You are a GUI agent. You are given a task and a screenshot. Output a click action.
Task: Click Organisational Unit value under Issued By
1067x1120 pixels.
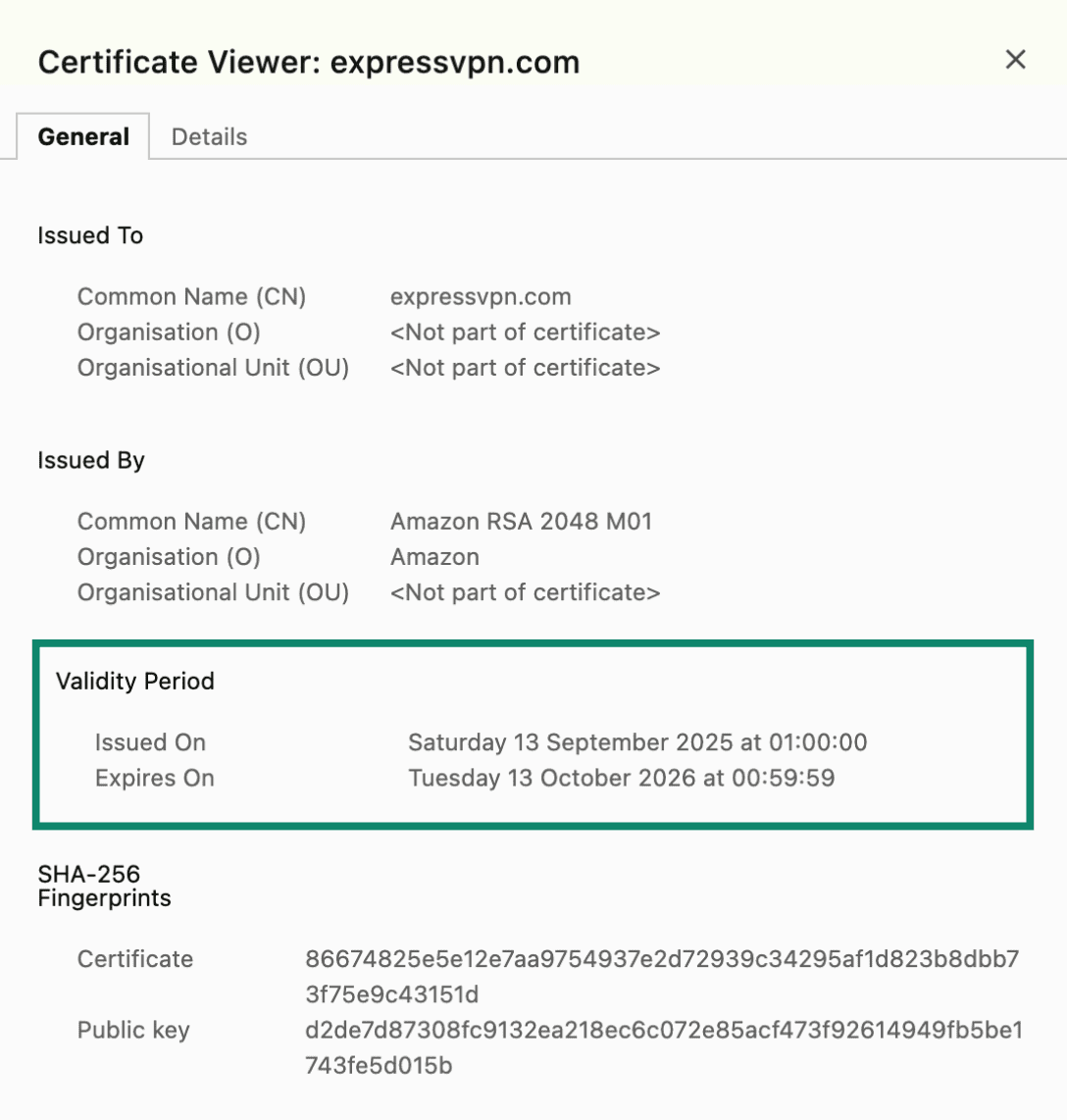pos(525,593)
